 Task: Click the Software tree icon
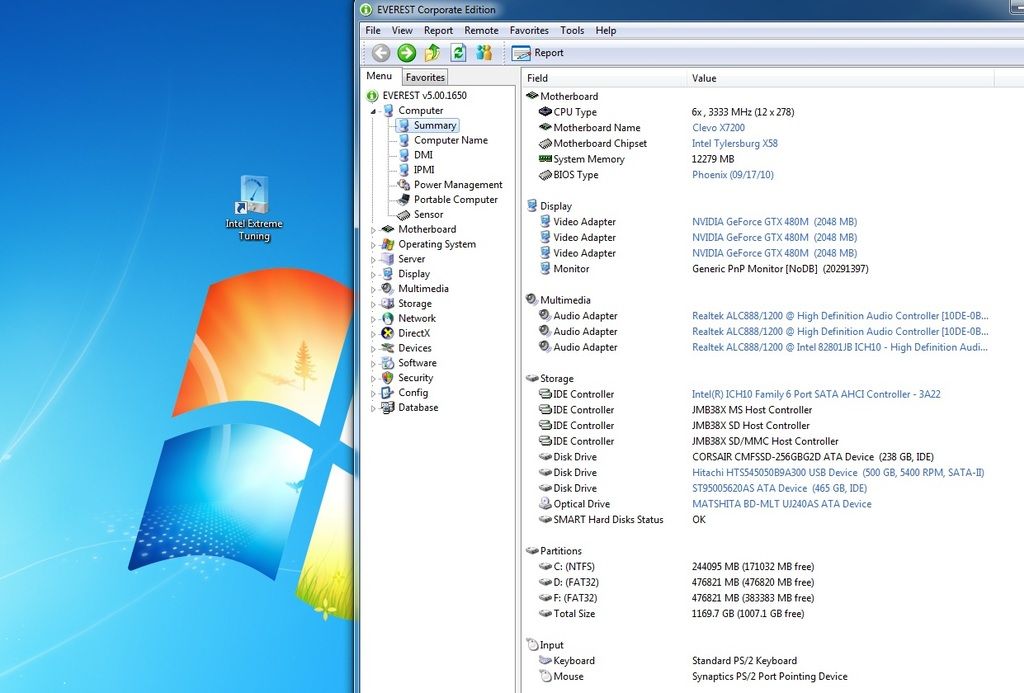[x=388, y=363]
